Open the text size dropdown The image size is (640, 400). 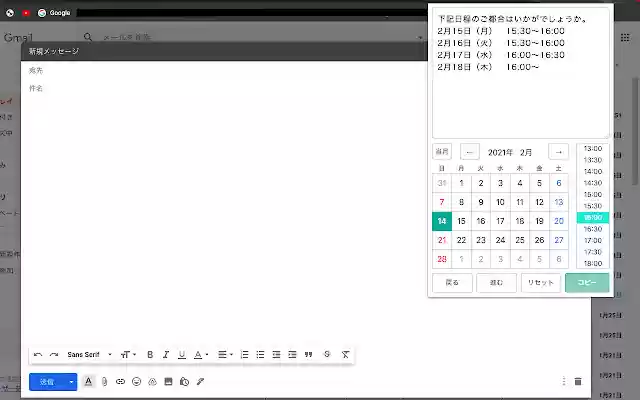pos(128,355)
